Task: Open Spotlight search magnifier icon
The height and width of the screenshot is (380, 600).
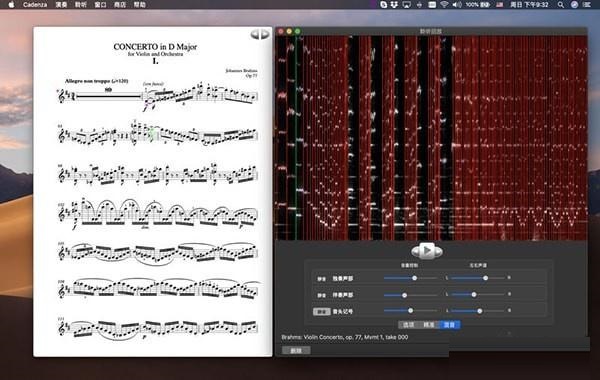Action: [561, 5]
